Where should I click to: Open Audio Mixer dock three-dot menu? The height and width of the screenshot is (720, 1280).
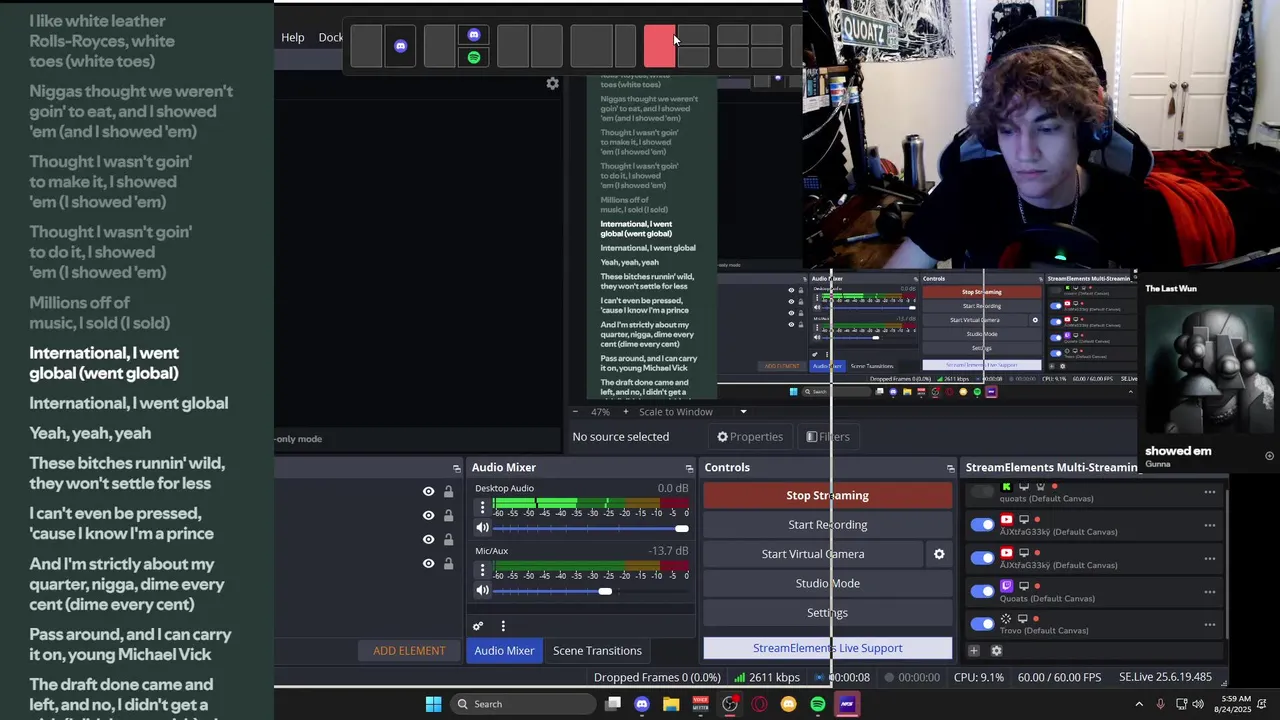[x=503, y=626]
